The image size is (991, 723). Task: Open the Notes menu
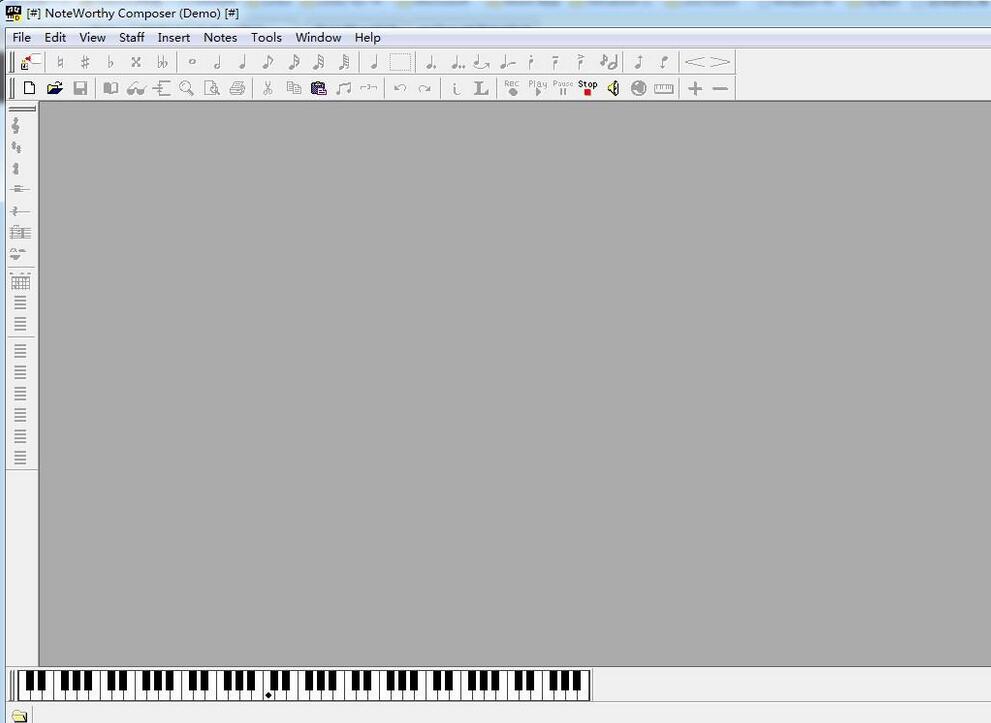(x=220, y=37)
